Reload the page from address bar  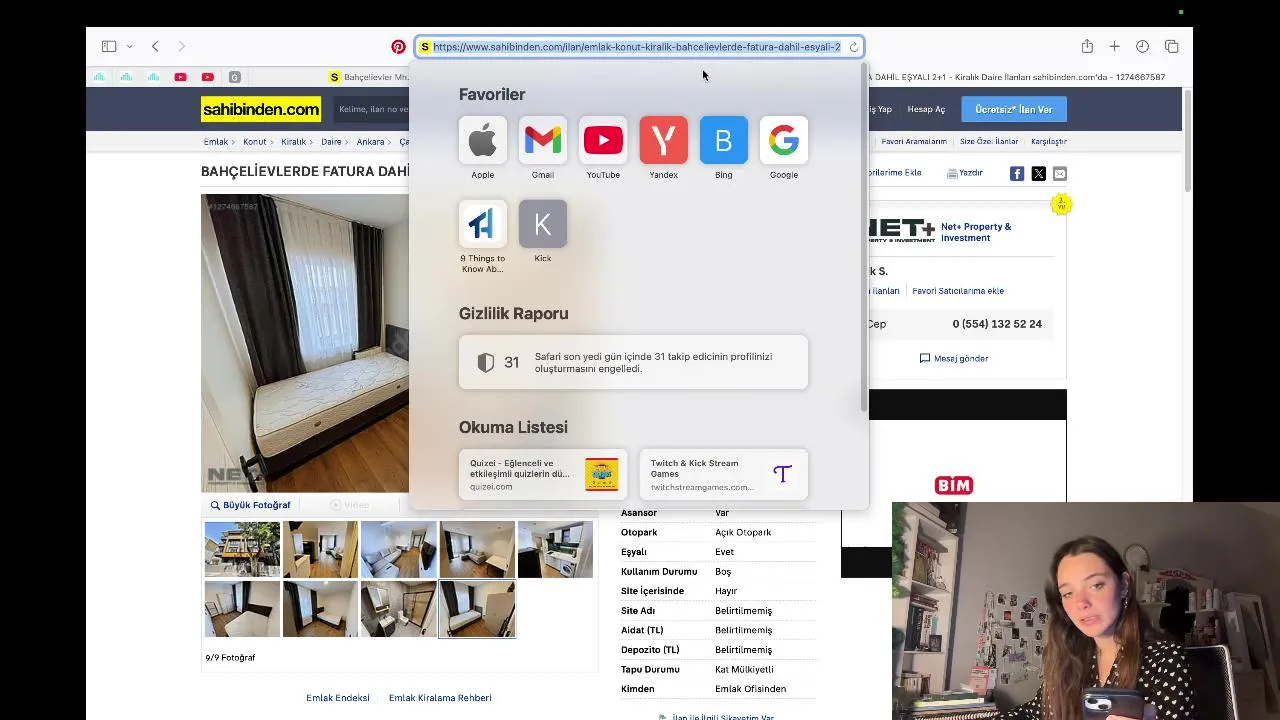coord(853,47)
